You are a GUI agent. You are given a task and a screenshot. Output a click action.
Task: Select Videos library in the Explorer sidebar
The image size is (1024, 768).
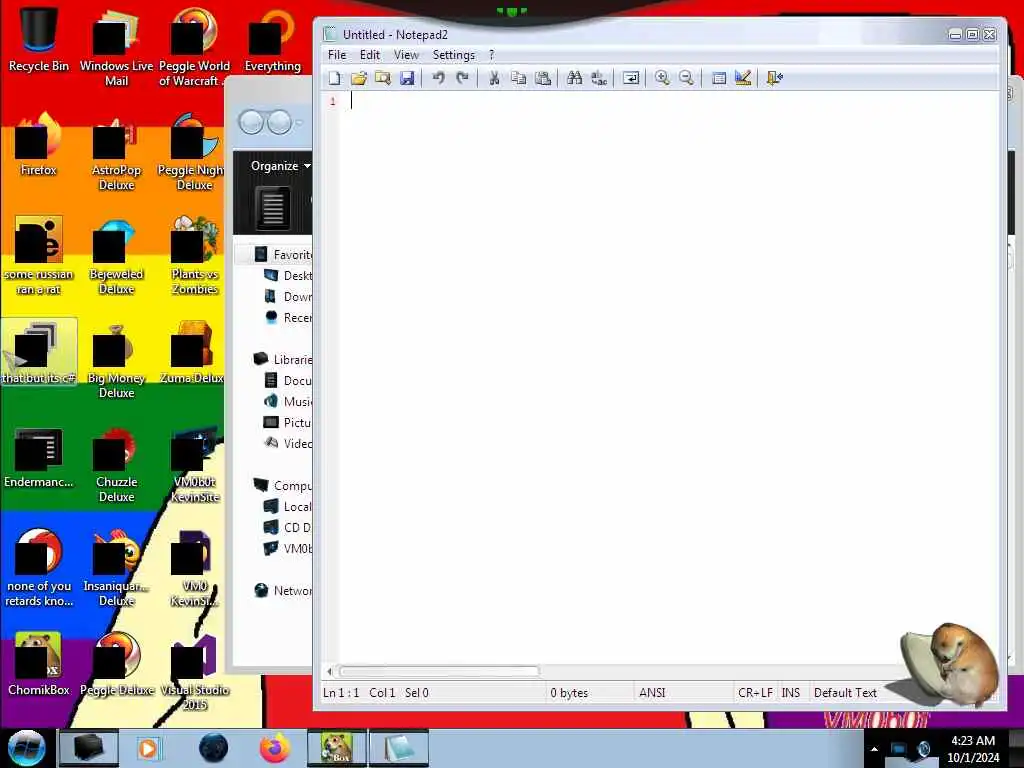[x=288, y=443]
